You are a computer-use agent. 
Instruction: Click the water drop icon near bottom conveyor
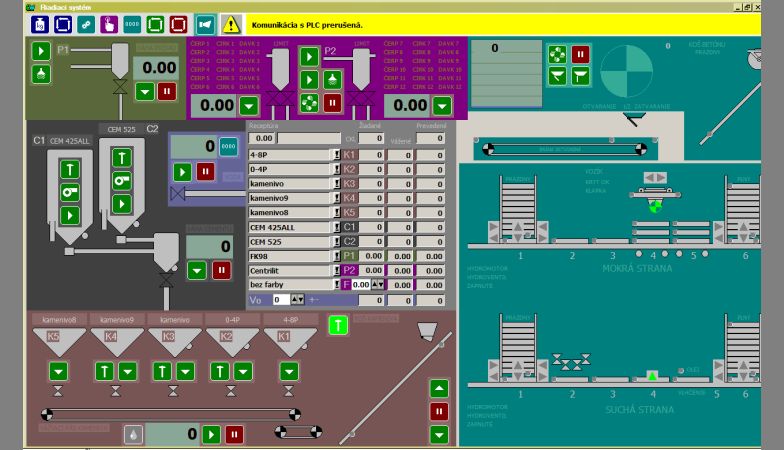(x=132, y=434)
